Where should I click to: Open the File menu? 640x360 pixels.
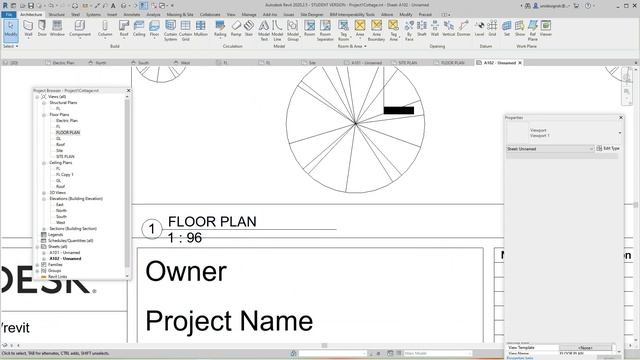[x=9, y=14]
